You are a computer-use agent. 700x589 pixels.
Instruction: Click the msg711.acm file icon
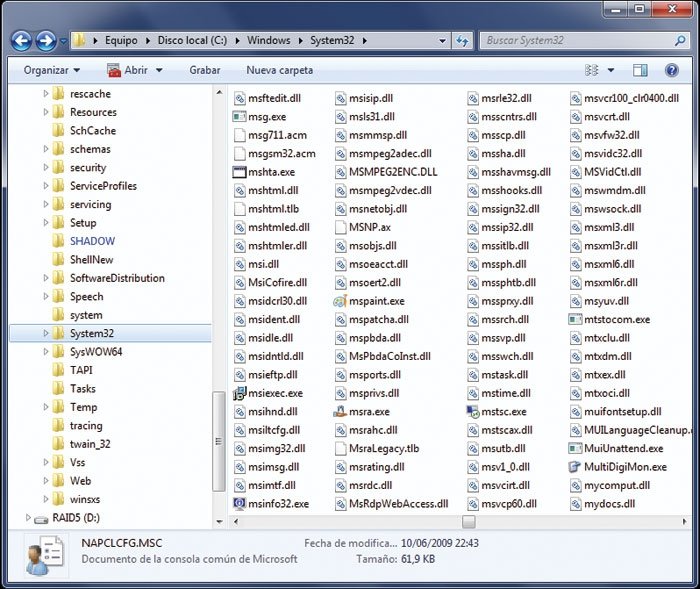coord(239,135)
